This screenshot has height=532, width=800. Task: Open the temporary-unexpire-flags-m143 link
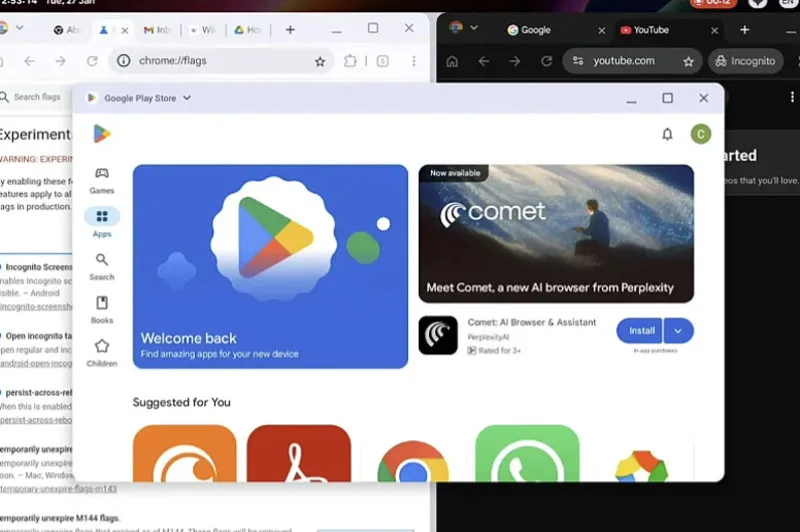(x=58, y=489)
